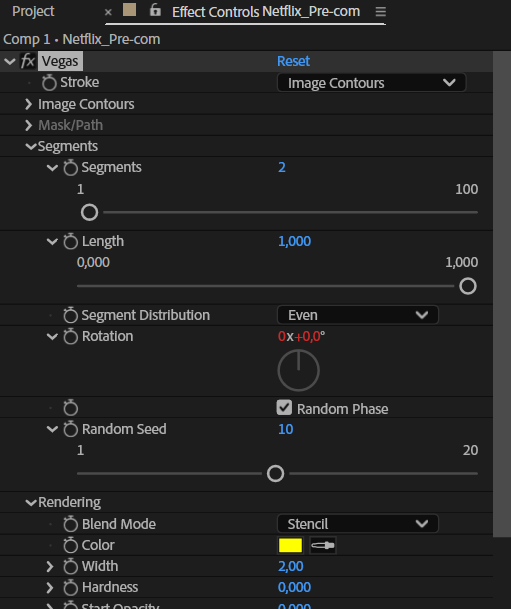This screenshot has height=609, width=511.
Task: Open the Segment Distribution Even dropdown
Action: coord(358,315)
